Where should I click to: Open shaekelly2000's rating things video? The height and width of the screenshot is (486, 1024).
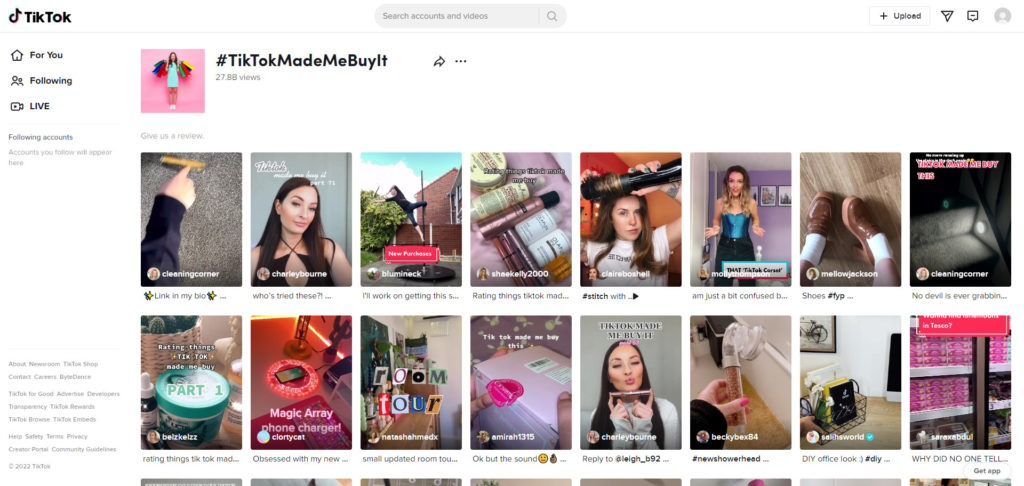click(520, 219)
